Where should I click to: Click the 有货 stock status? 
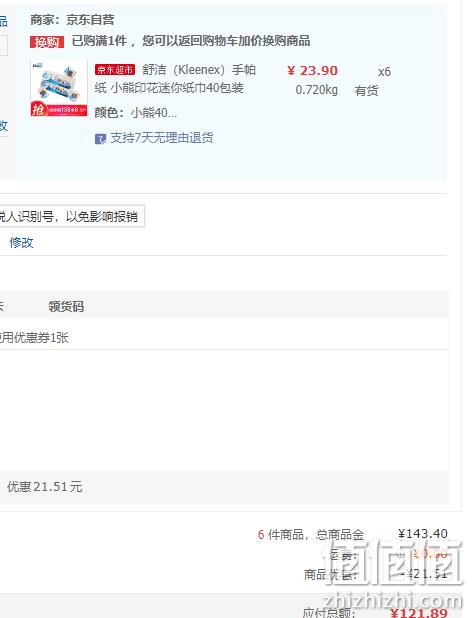tap(366, 91)
